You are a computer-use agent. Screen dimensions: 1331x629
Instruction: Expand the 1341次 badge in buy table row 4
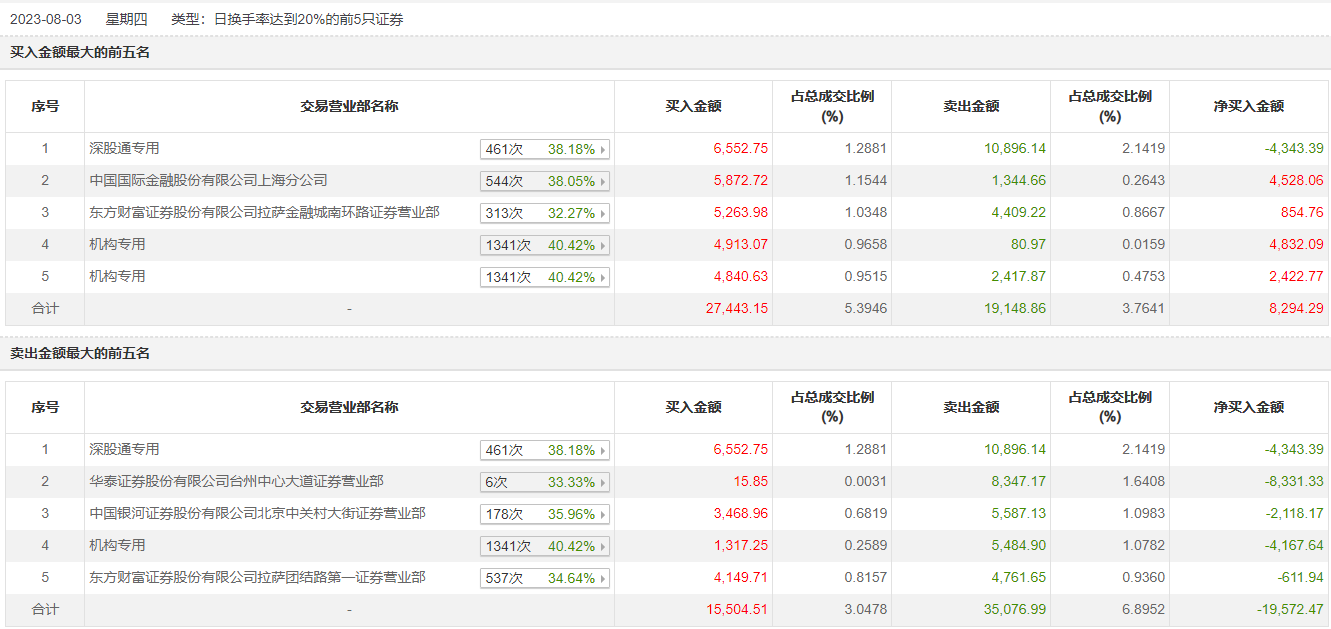click(545, 246)
